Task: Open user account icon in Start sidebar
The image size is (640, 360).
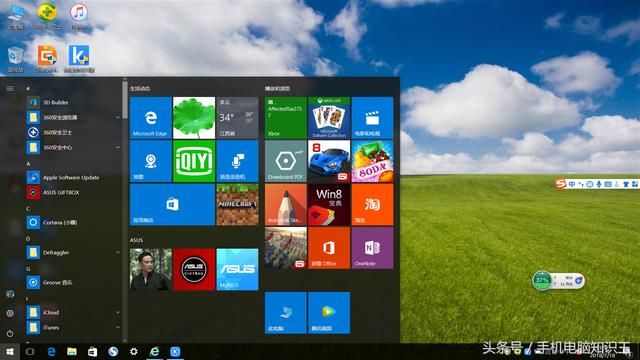Action: pyautogui.click(x=10, y=294)
